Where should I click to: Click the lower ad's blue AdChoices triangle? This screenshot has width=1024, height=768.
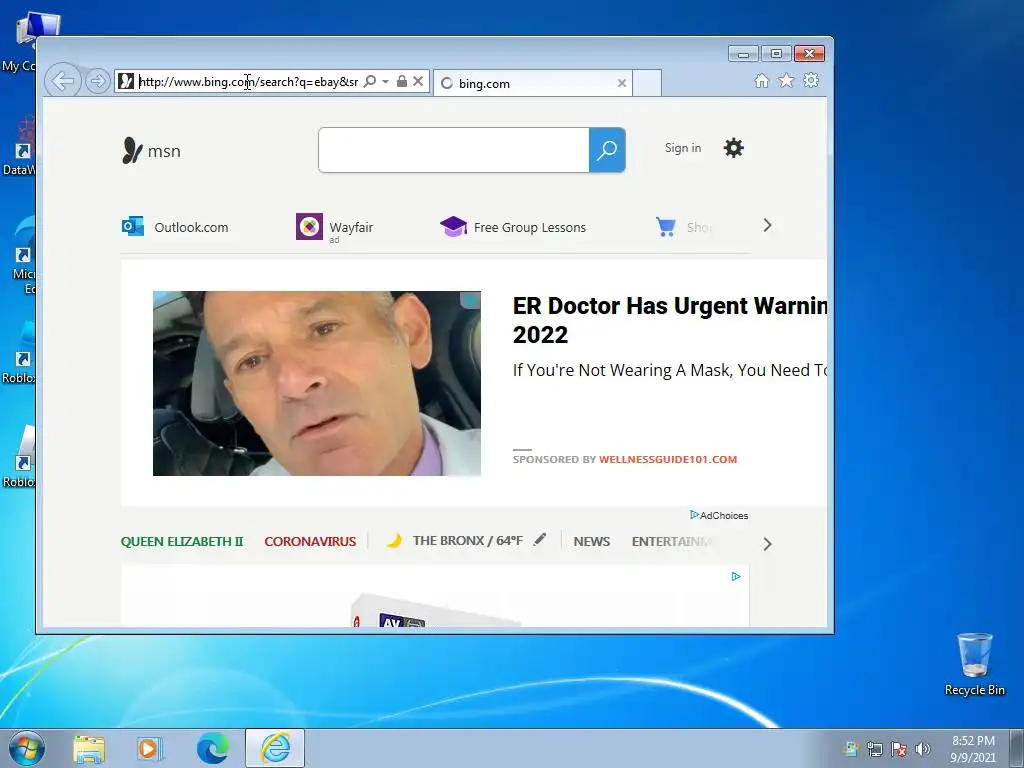click(736, 577)
